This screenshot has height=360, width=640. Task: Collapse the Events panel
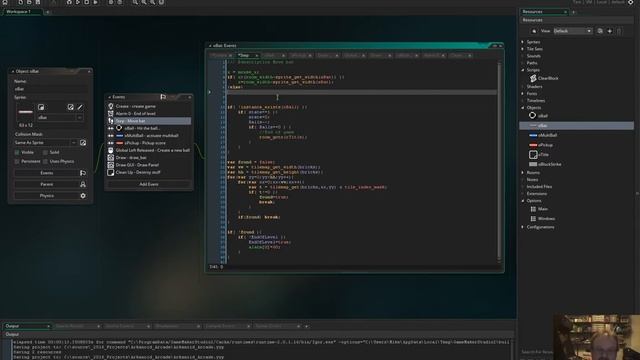(x=109, y=97)
